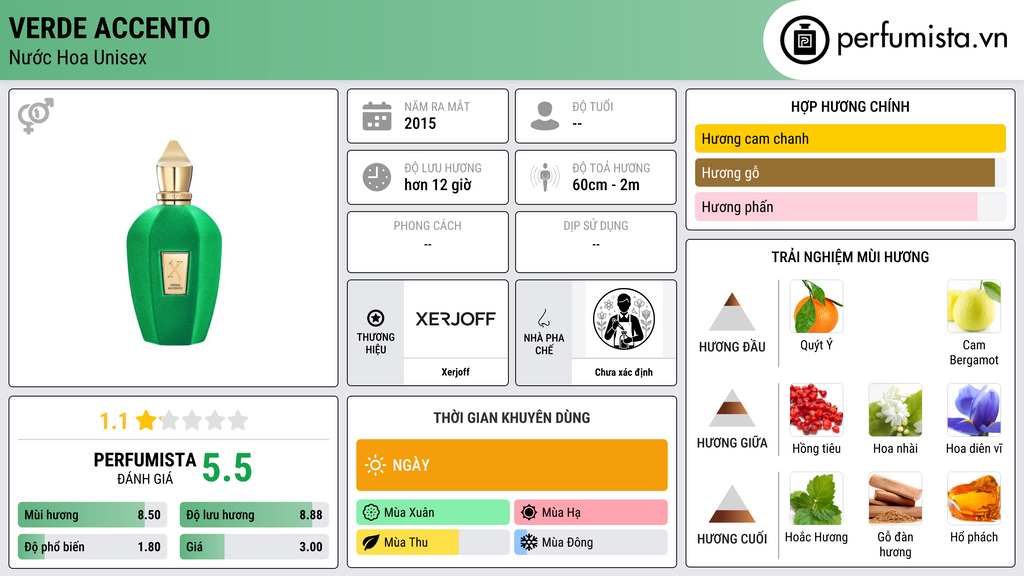1024x576 pixels.
Task: Click the Hương giữa pyramid icon
Action: 732,408
